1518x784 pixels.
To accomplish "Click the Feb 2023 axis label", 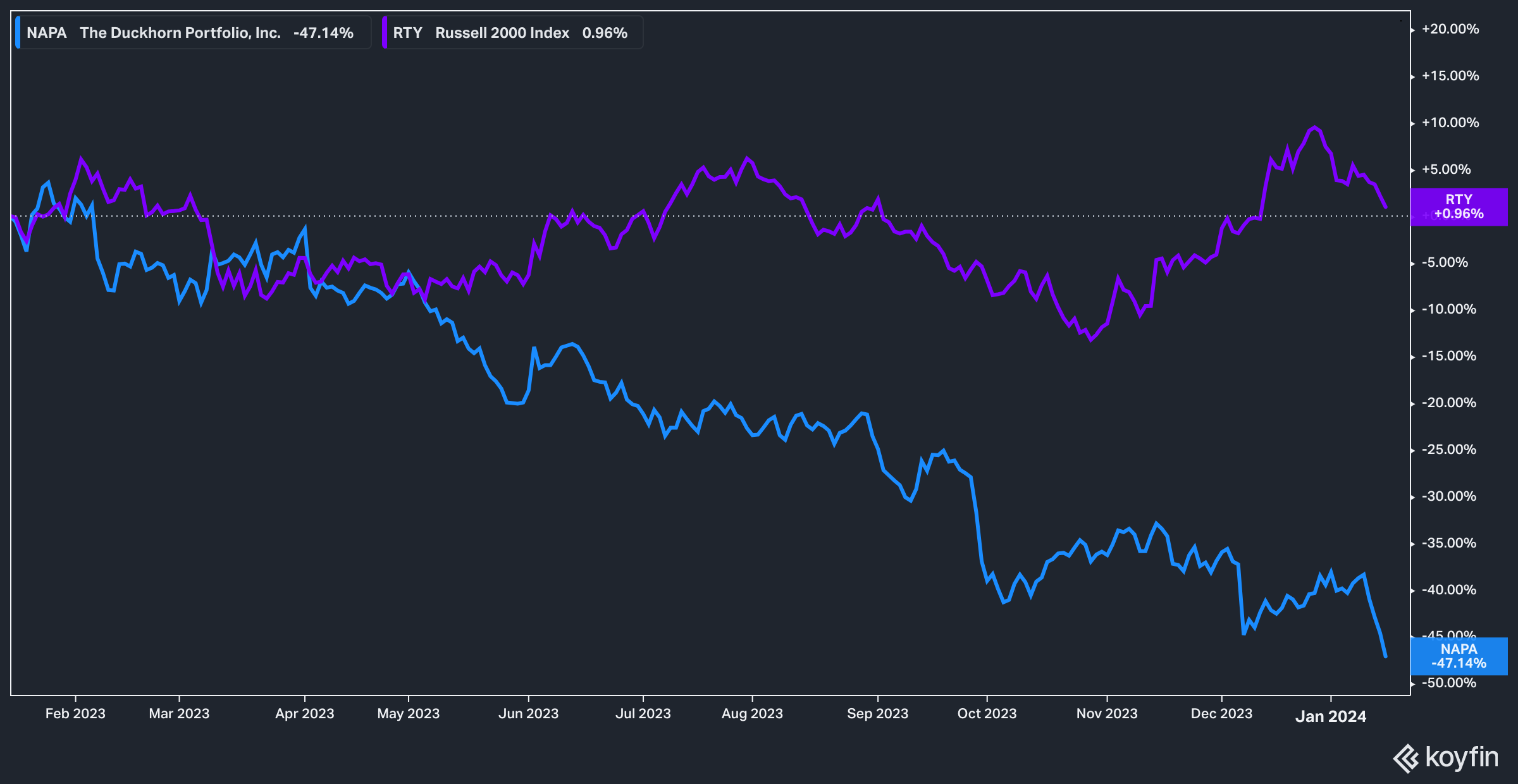I will coord(75,714).
